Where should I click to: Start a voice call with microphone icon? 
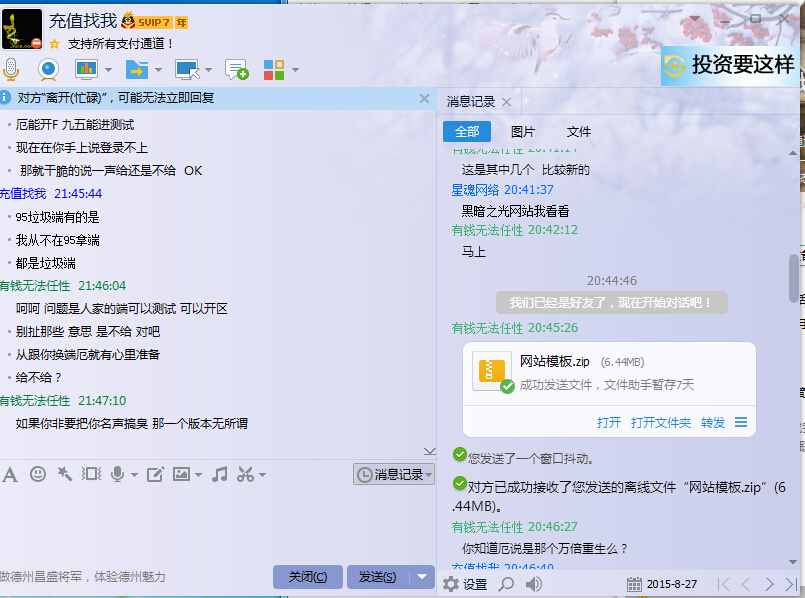pos(11,69)
